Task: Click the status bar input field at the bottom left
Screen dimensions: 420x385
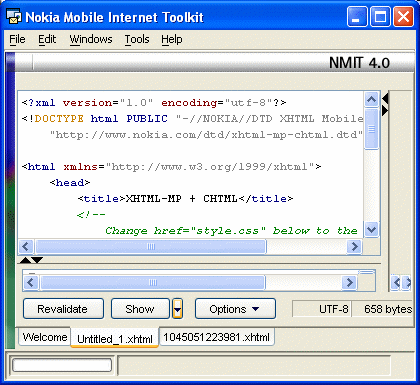Action: (x=62, y=365)
